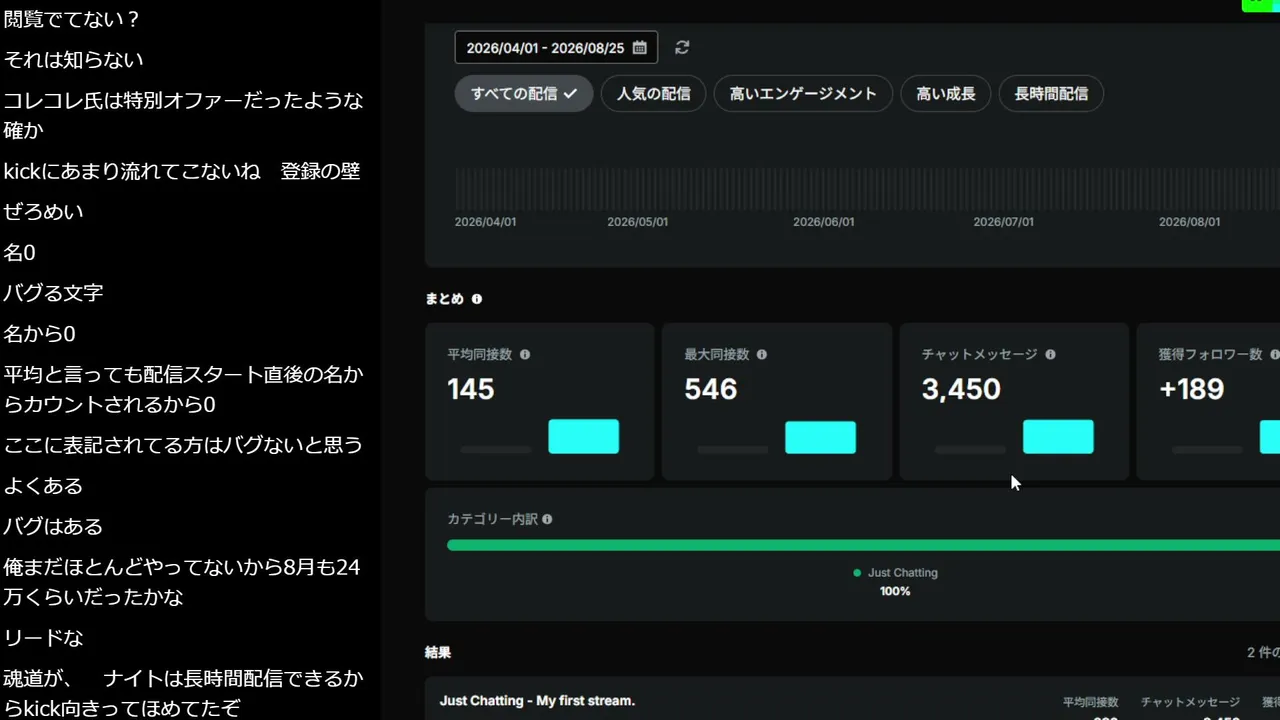Click the 最大同接数 card title
Image resolution: width=1280 pixels, height=720 pixels.
(x=717, y=354)
